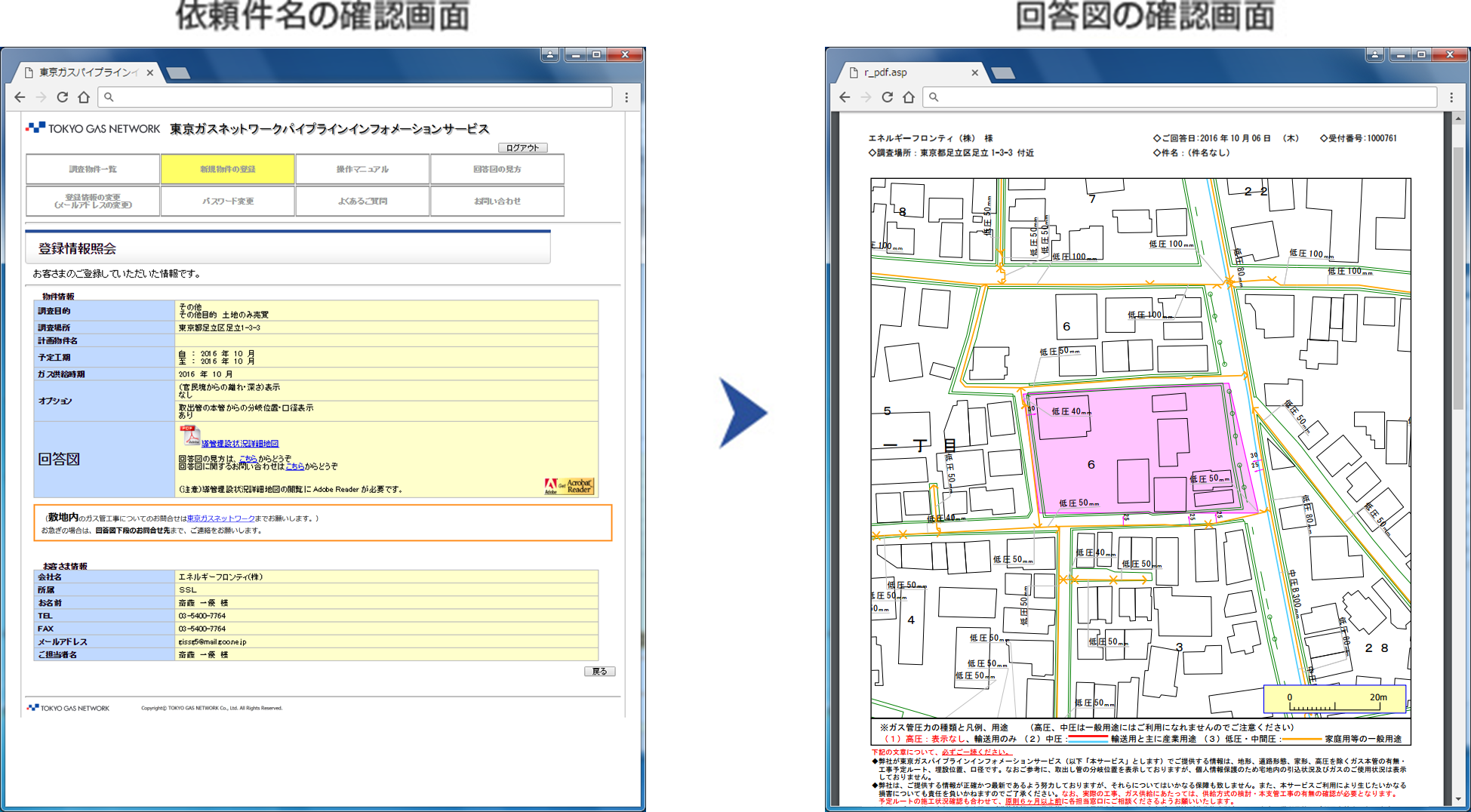Open the 調査物件一覧 menu button

(93, 169)
